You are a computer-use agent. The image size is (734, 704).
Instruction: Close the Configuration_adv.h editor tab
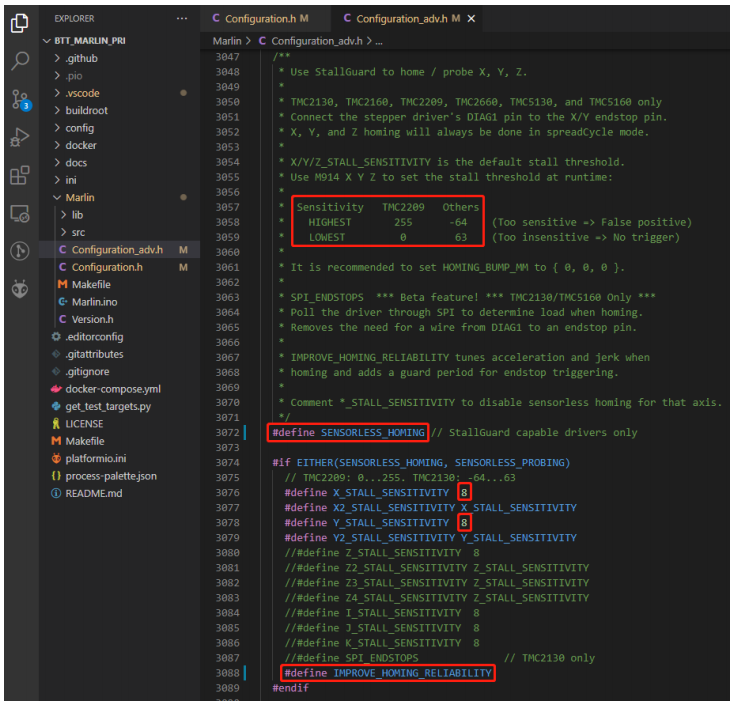point(472,18)
